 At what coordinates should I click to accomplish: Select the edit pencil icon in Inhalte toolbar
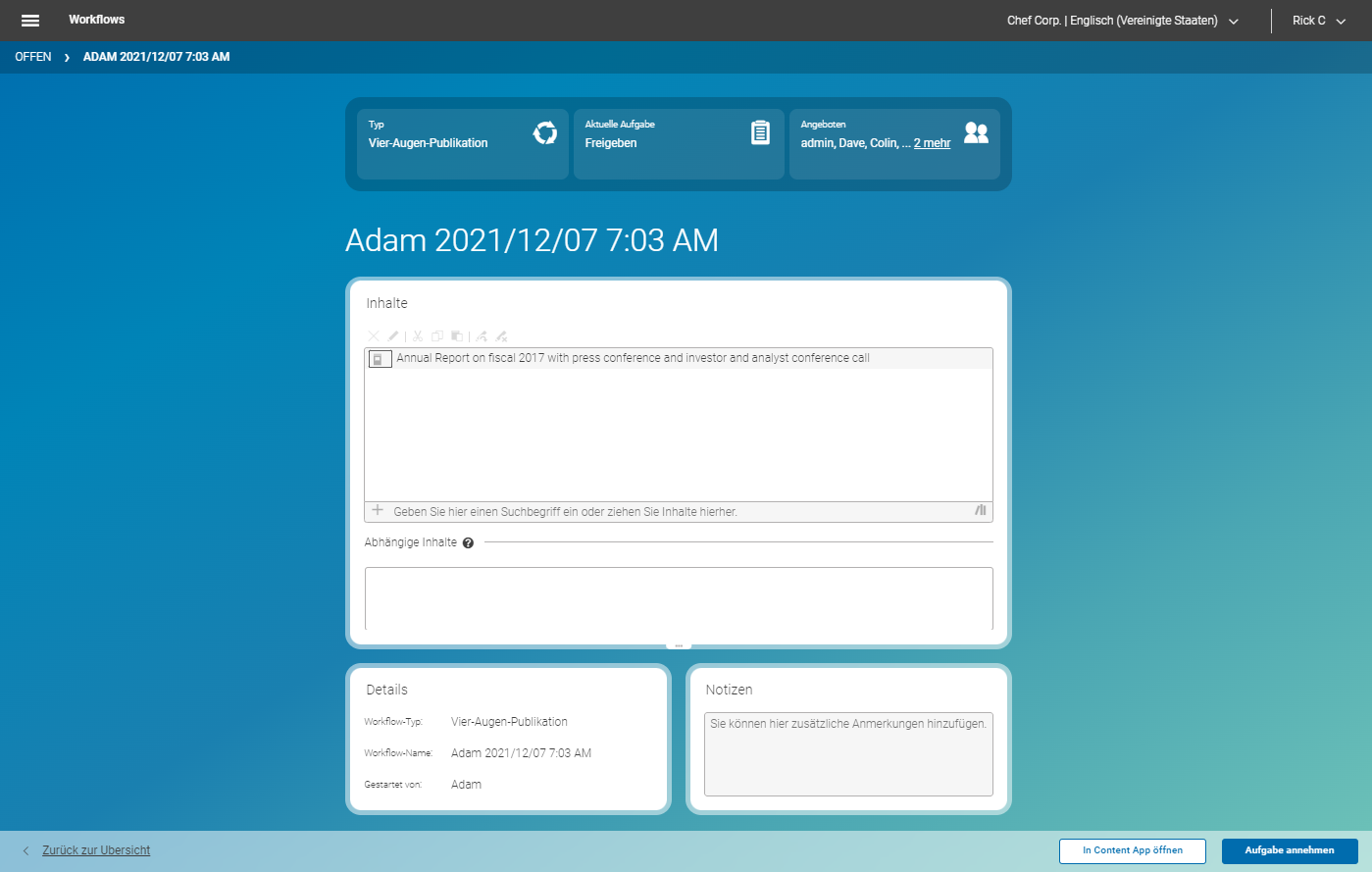pyautogui.click(x=394, y=335)
